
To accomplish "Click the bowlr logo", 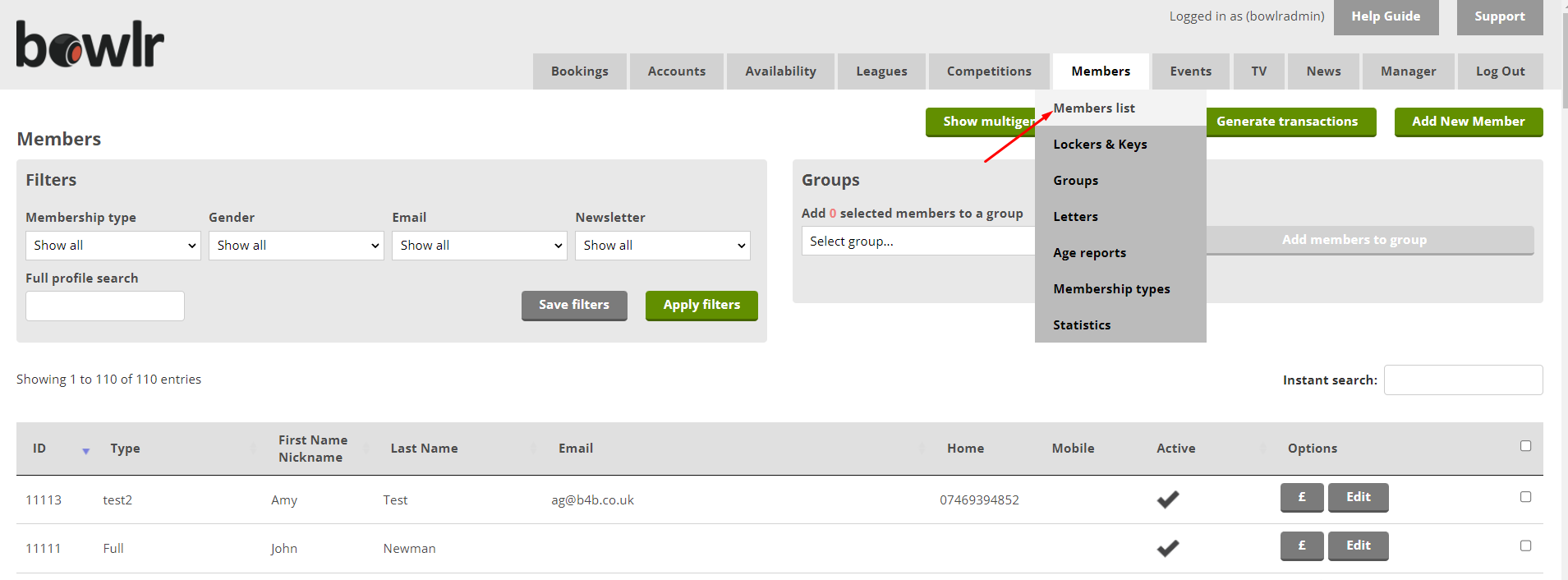I will (x=90, y=45).
